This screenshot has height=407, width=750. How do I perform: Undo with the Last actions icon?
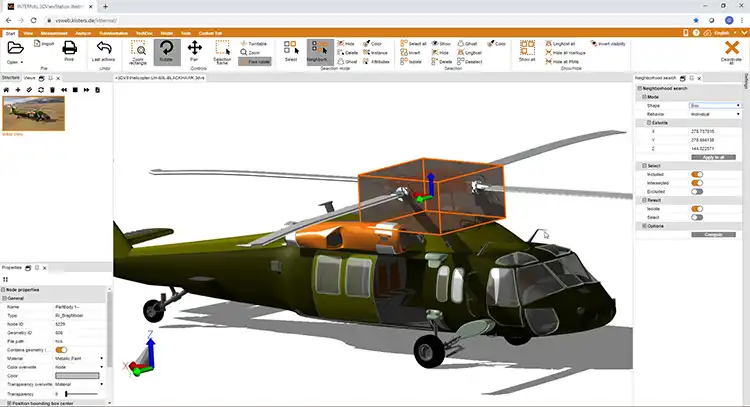[x=104, y=51]
